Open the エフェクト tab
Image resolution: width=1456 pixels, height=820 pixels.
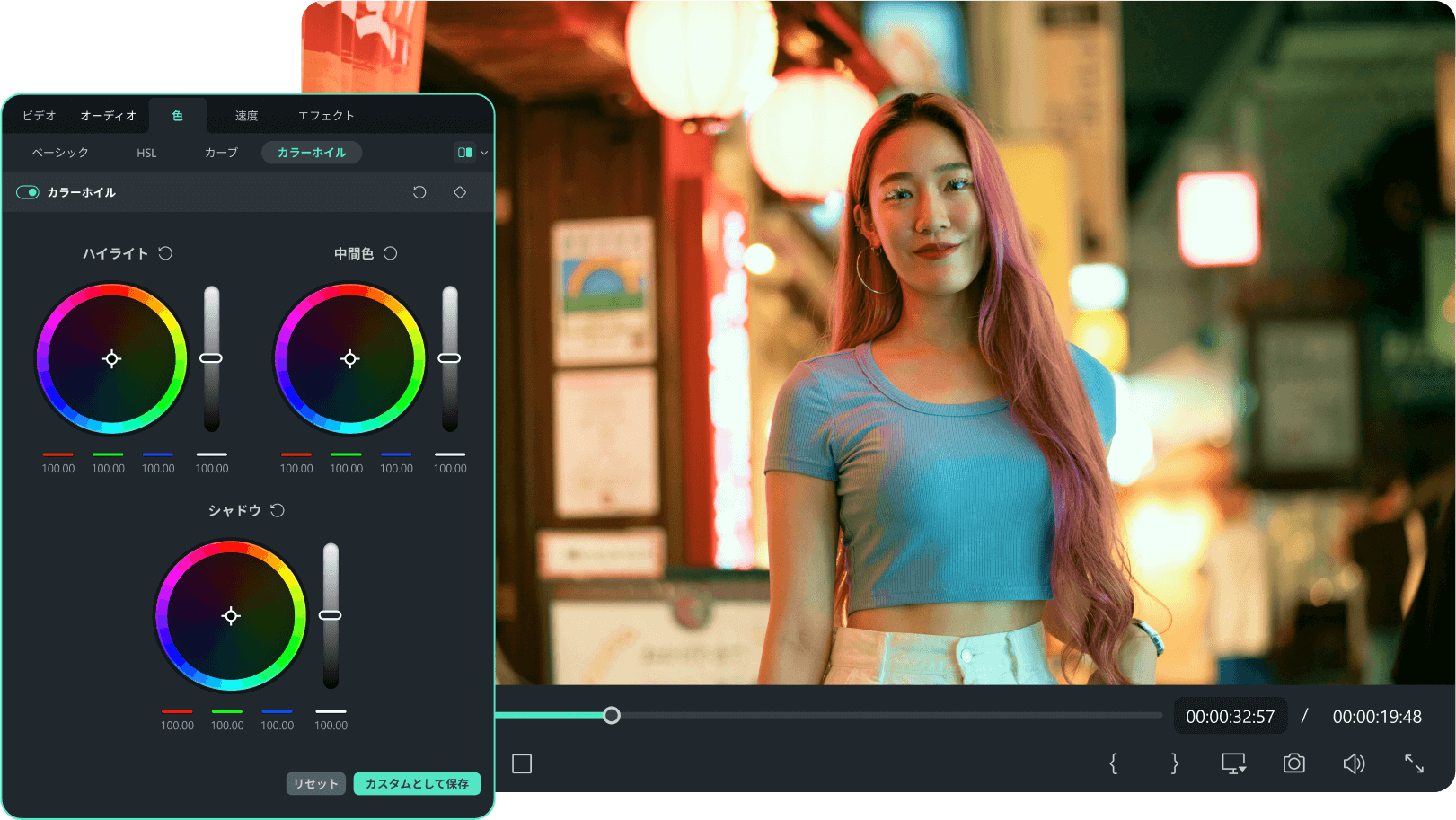coord(326,116)
